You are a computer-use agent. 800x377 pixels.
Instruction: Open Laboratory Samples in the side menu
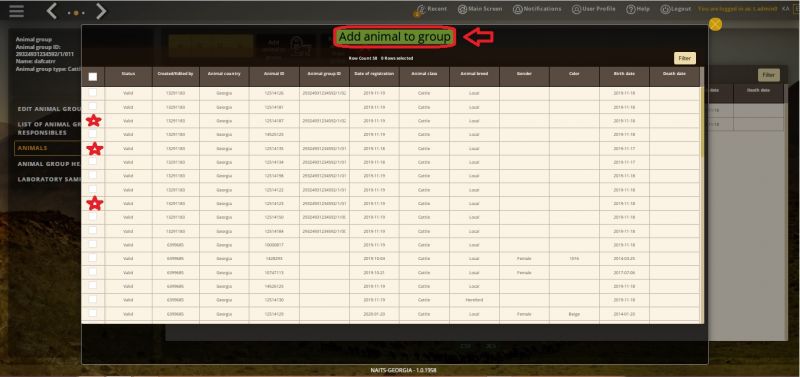[x=49, y=179]
